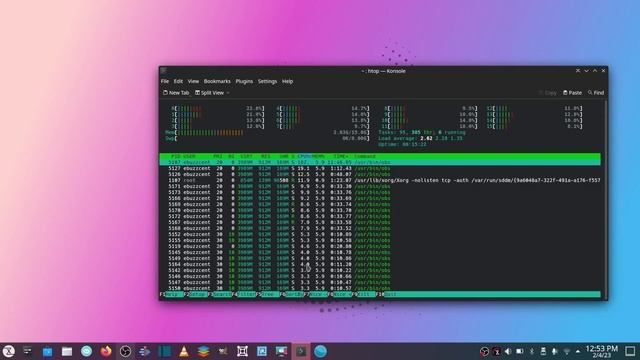Select the root Xorg process row 1107

380,180
